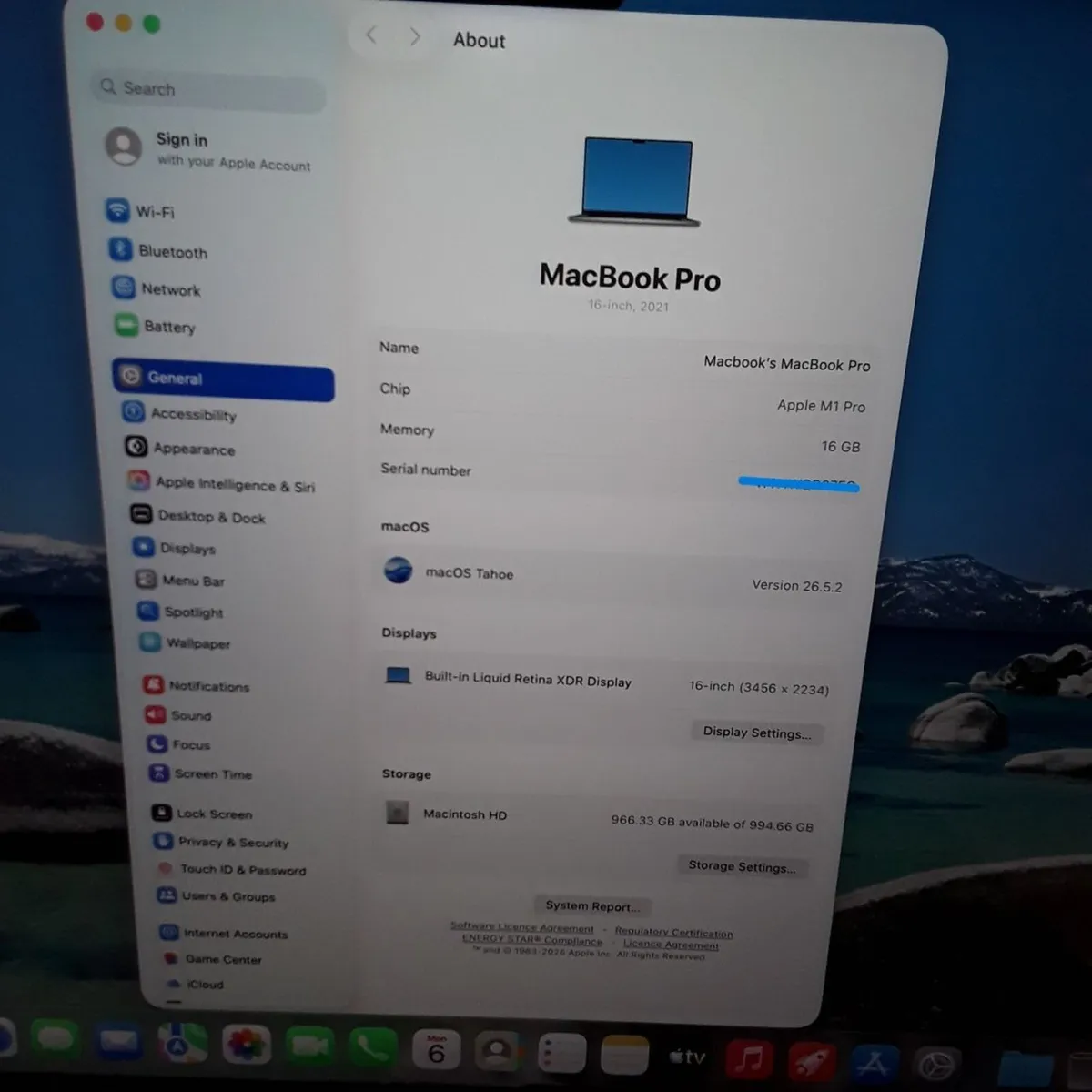Click the "Apple M1 Pro" chip value
This screenshot has width=1092, height=1092.
pos(821,405)
